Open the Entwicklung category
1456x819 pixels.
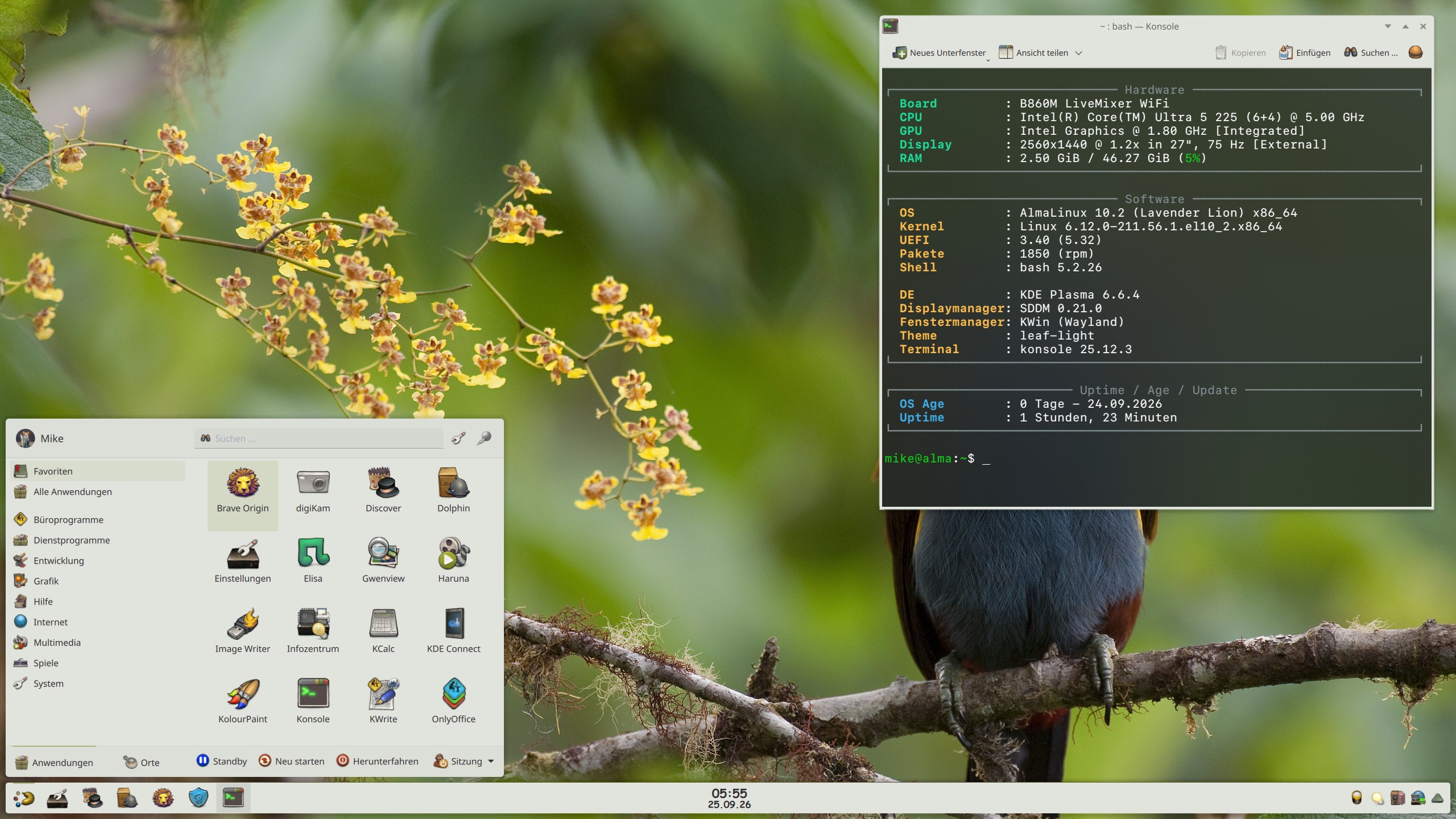coord(98,560)
